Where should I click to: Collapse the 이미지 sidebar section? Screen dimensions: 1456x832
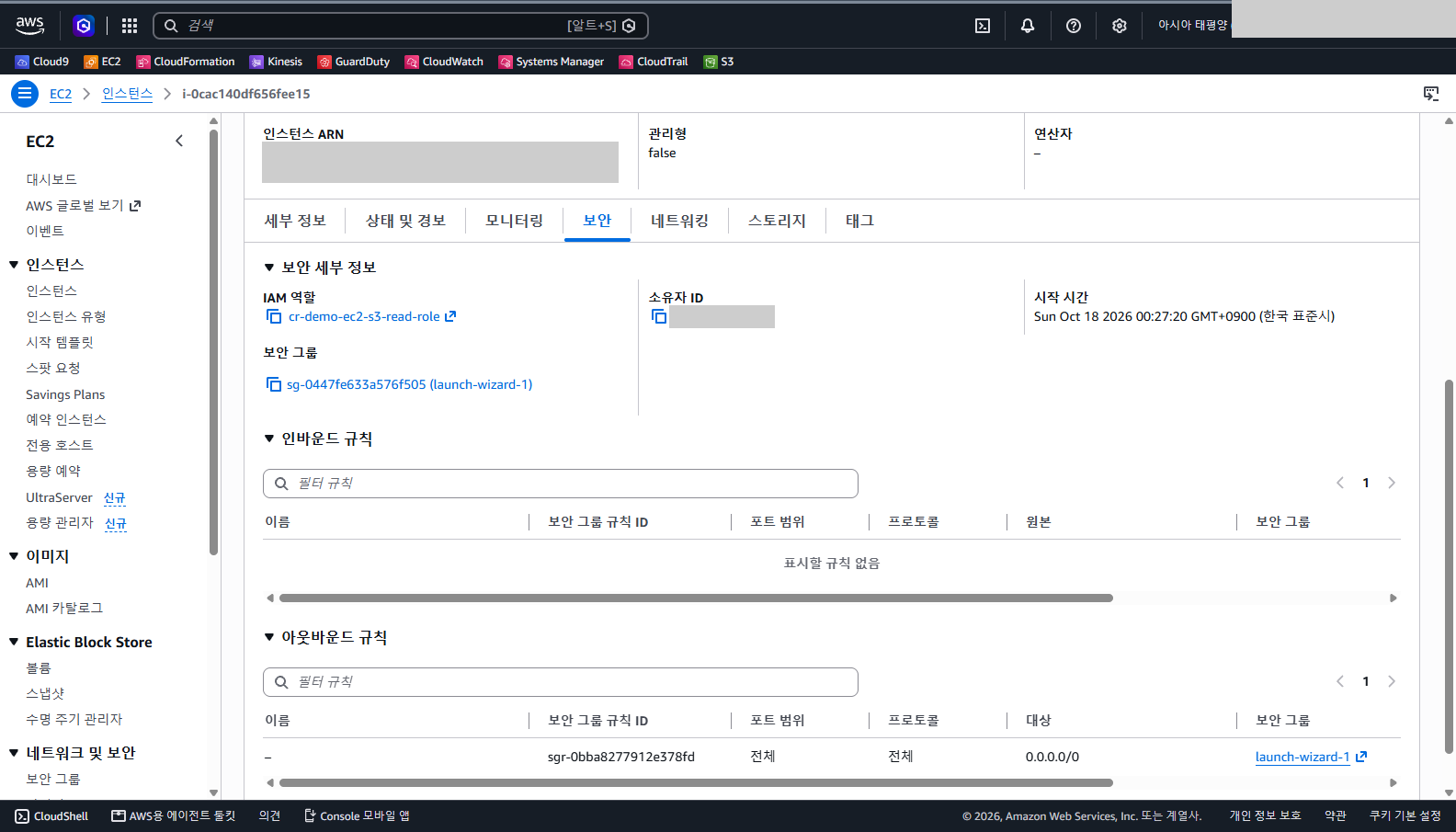click(14, 556)
